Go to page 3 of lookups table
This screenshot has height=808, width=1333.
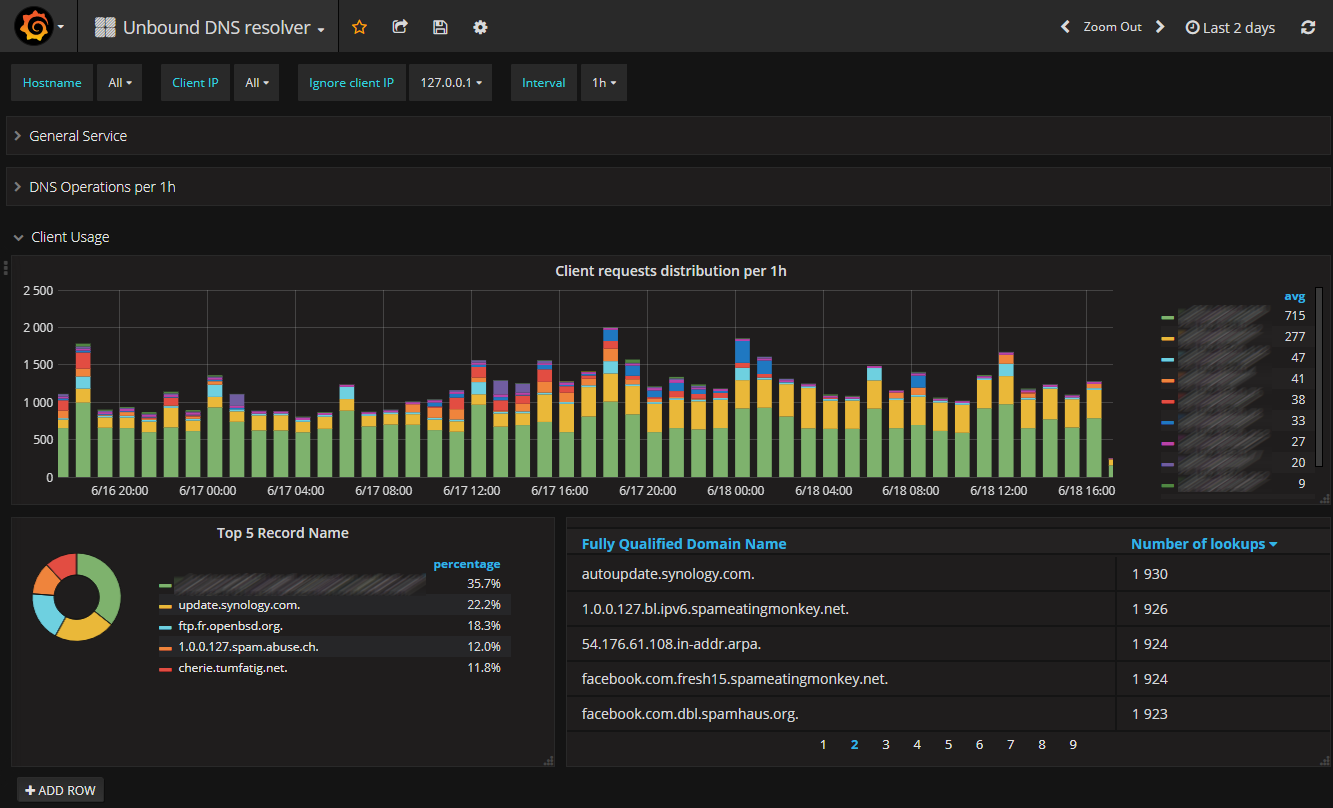pos(886,745)
